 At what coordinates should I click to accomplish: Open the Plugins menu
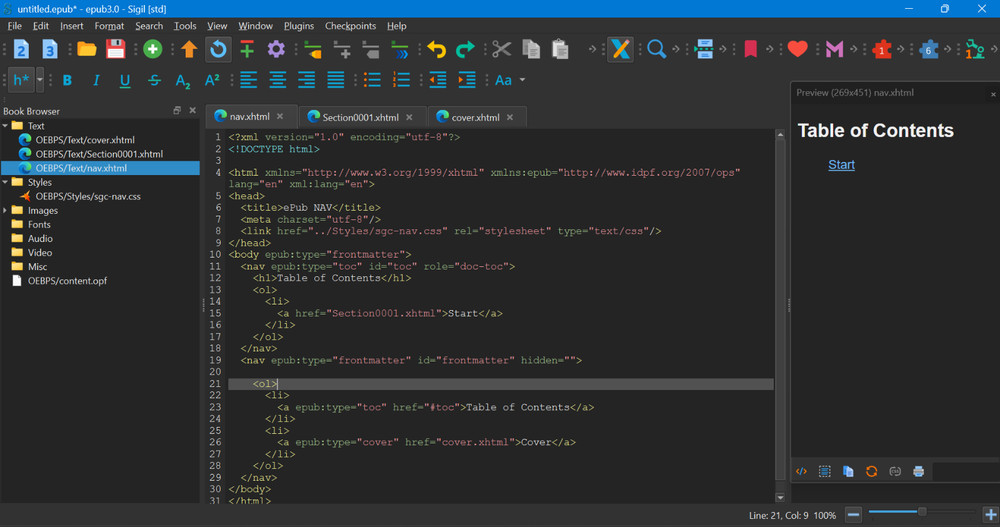[x=298, y=26]
